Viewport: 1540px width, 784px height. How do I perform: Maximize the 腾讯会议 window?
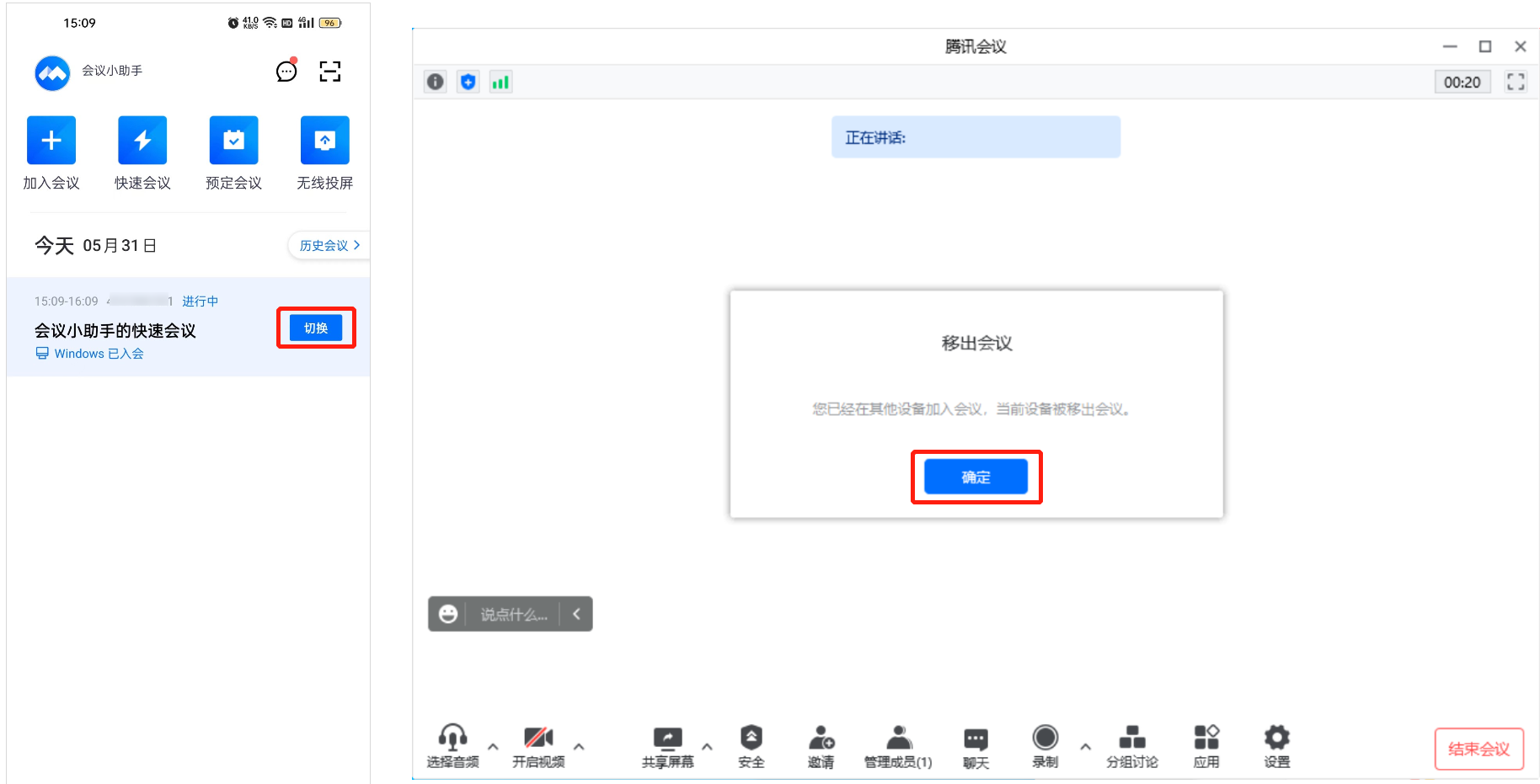[1485, 46]
